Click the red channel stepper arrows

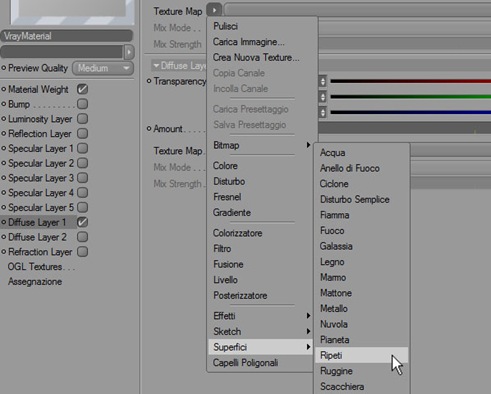(322, 81)
